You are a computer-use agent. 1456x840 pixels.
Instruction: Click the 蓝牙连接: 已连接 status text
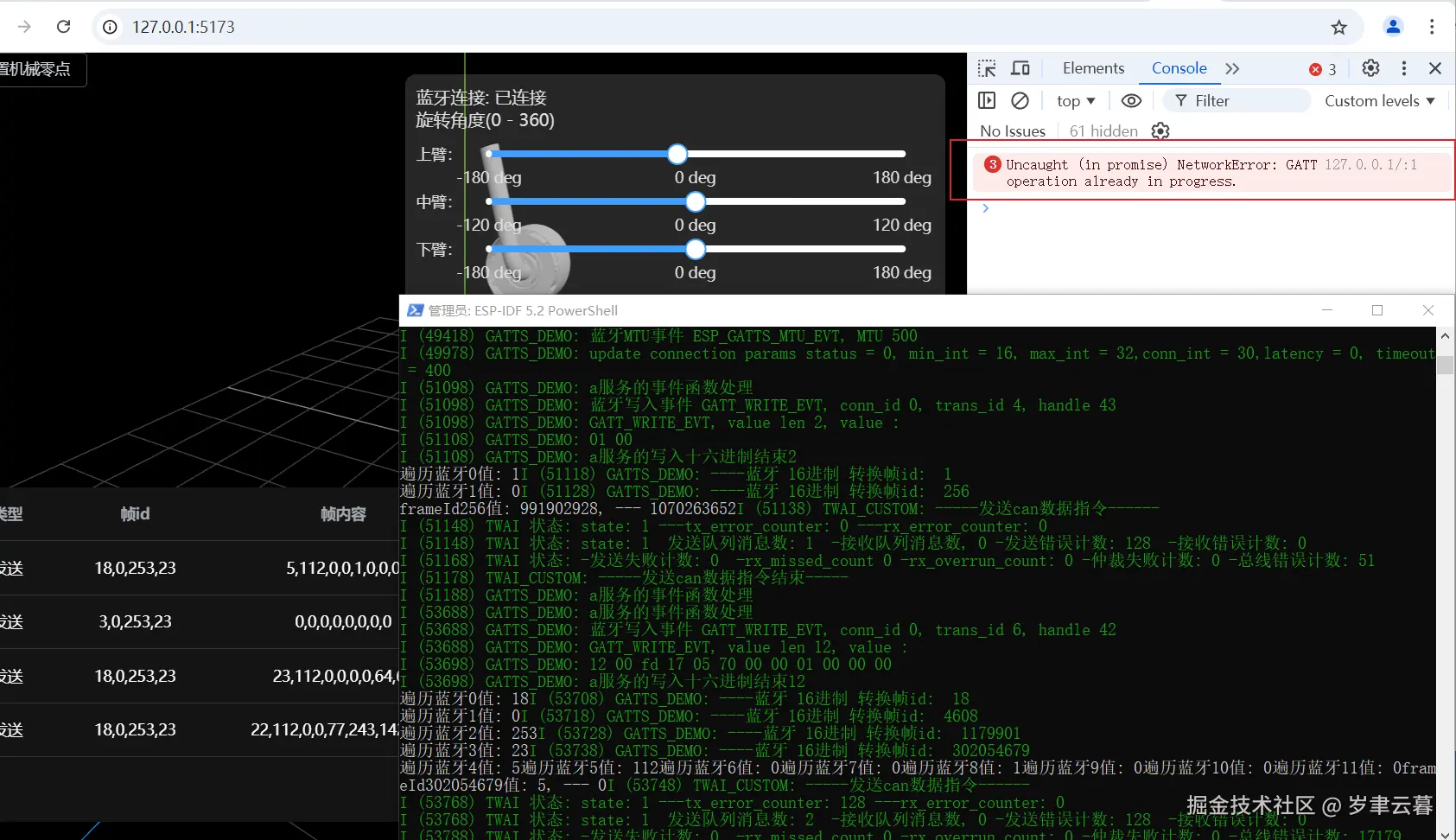pos(481,98)
